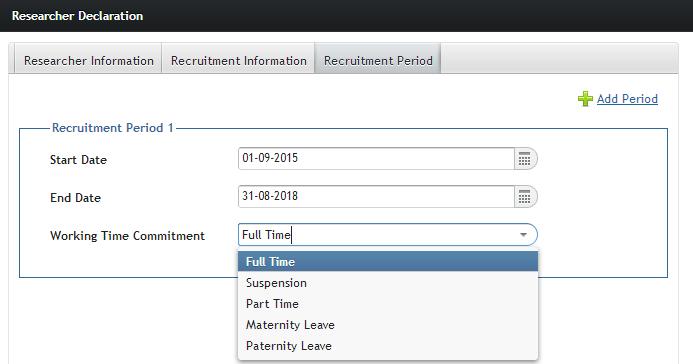Click into the Working Time Commitment field

pos(377,235)
